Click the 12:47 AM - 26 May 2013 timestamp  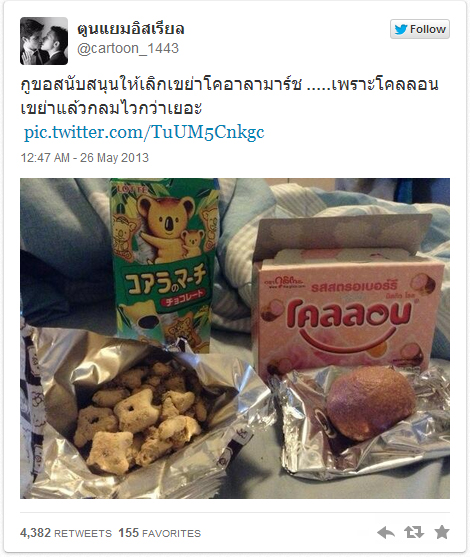point(85,157)
